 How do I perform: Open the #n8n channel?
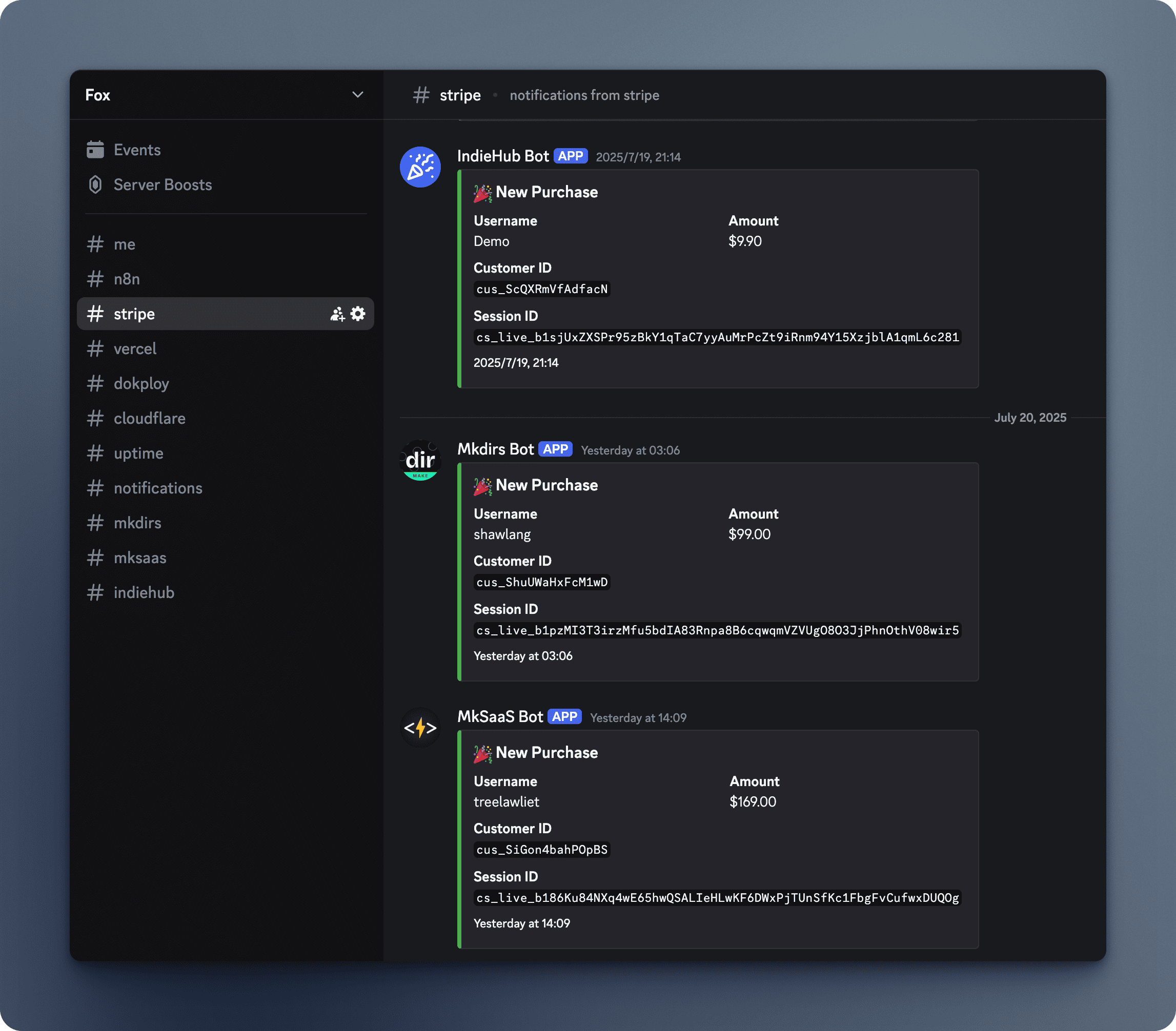127,279
